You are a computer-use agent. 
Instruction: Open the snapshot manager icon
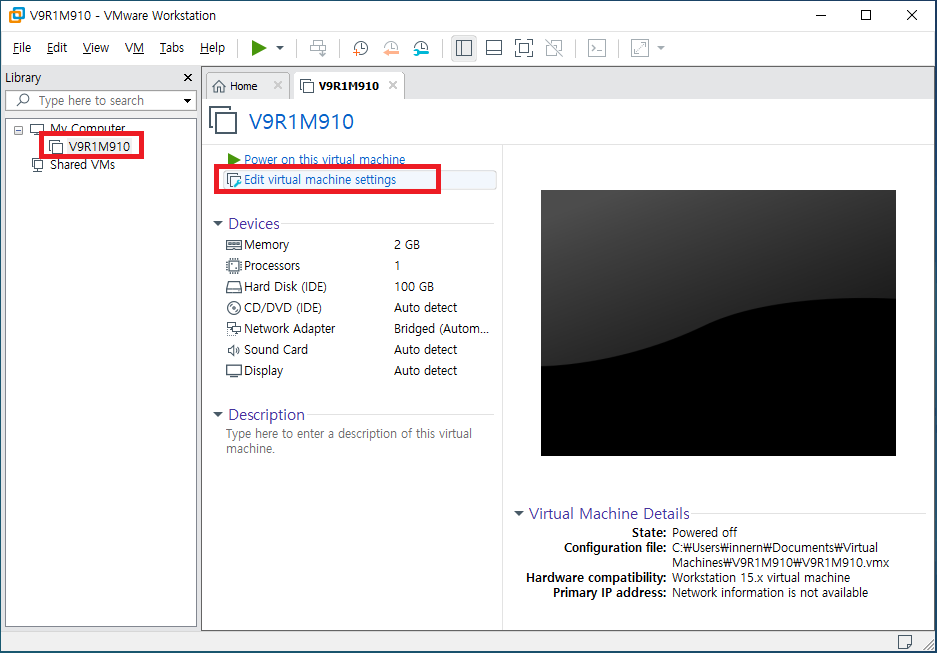[421, 48]
